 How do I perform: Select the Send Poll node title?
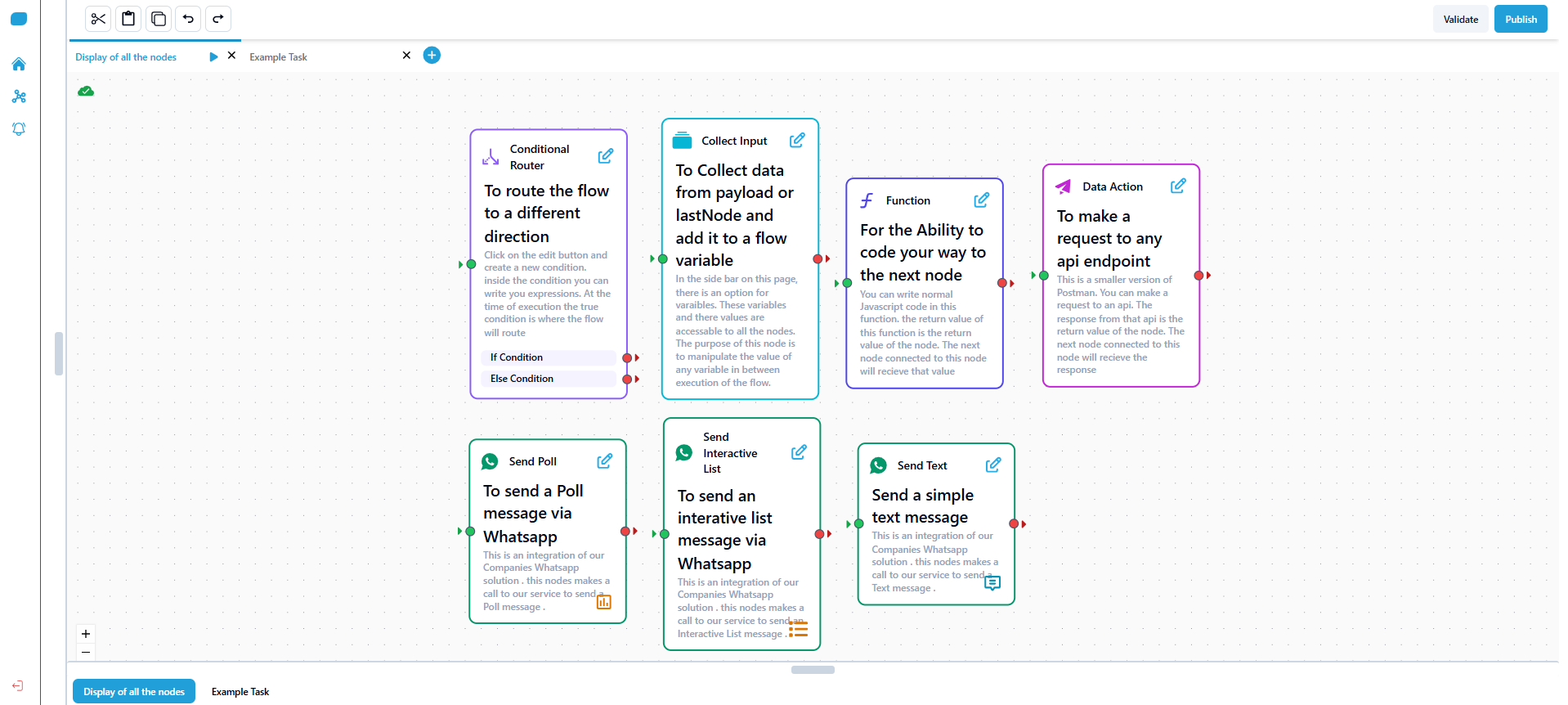533,462
